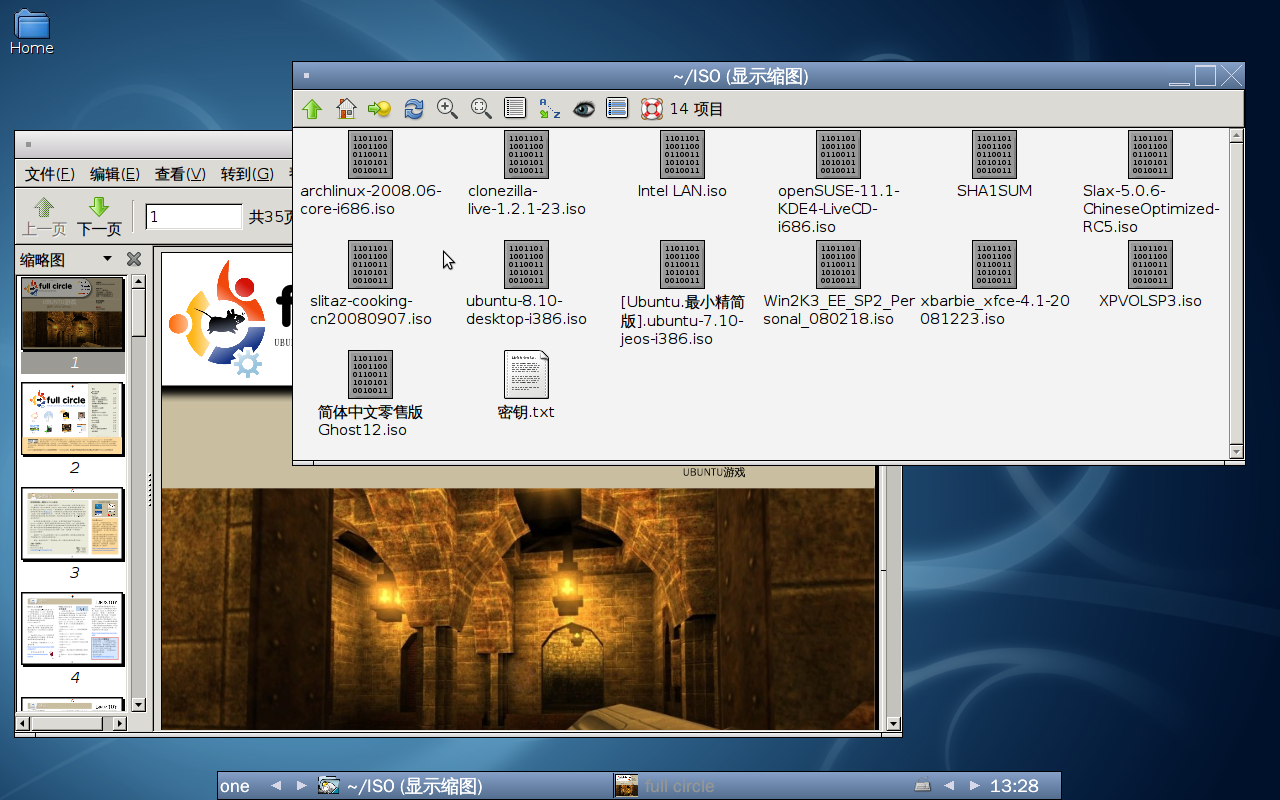This screenshot has width=1280, height=800.
Task: Select the ubuntu-8.10-desktop-i386.iso file icon
Action: (526, 265)
